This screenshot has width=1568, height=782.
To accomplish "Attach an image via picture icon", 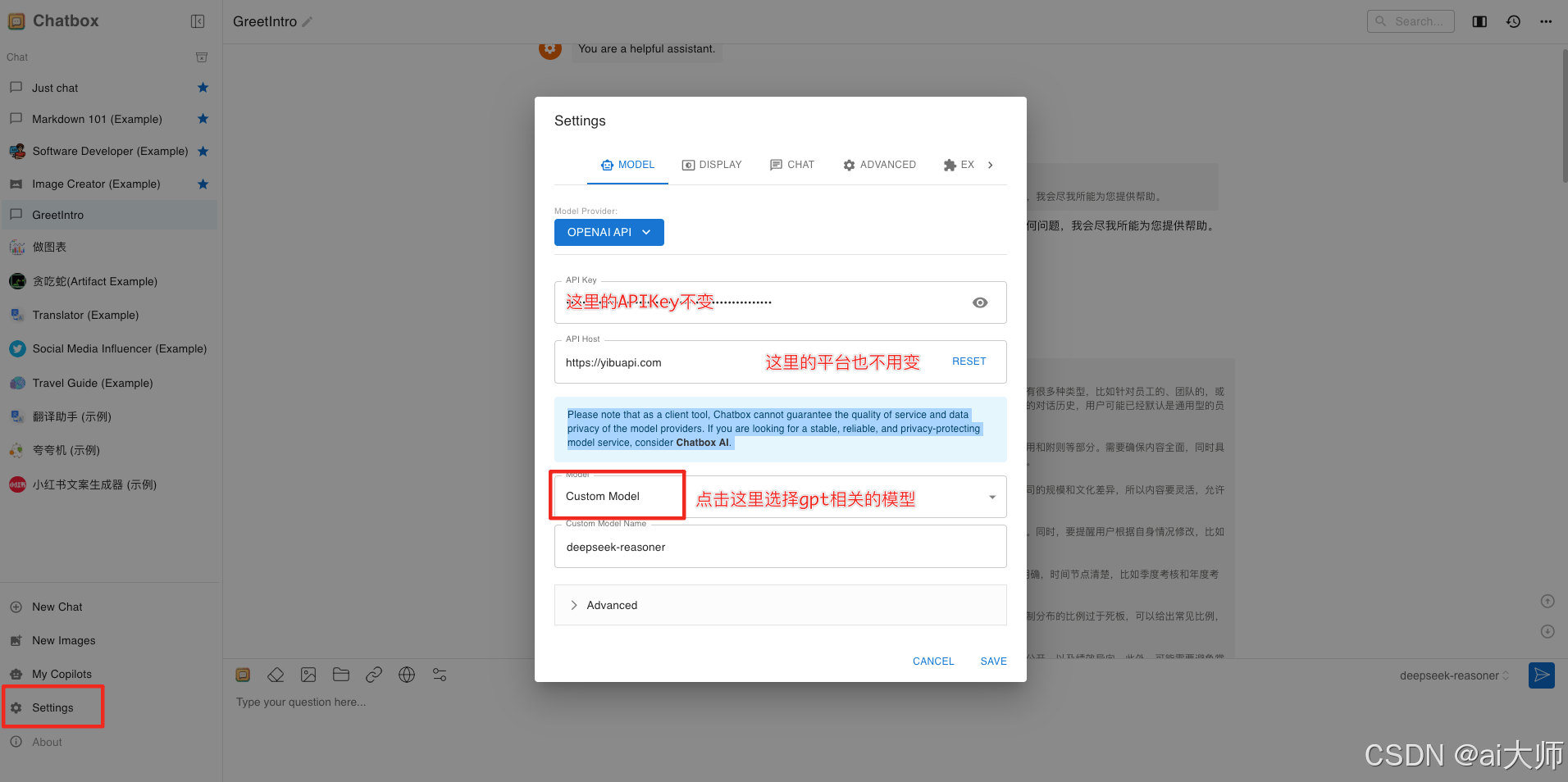I will 308,675.
